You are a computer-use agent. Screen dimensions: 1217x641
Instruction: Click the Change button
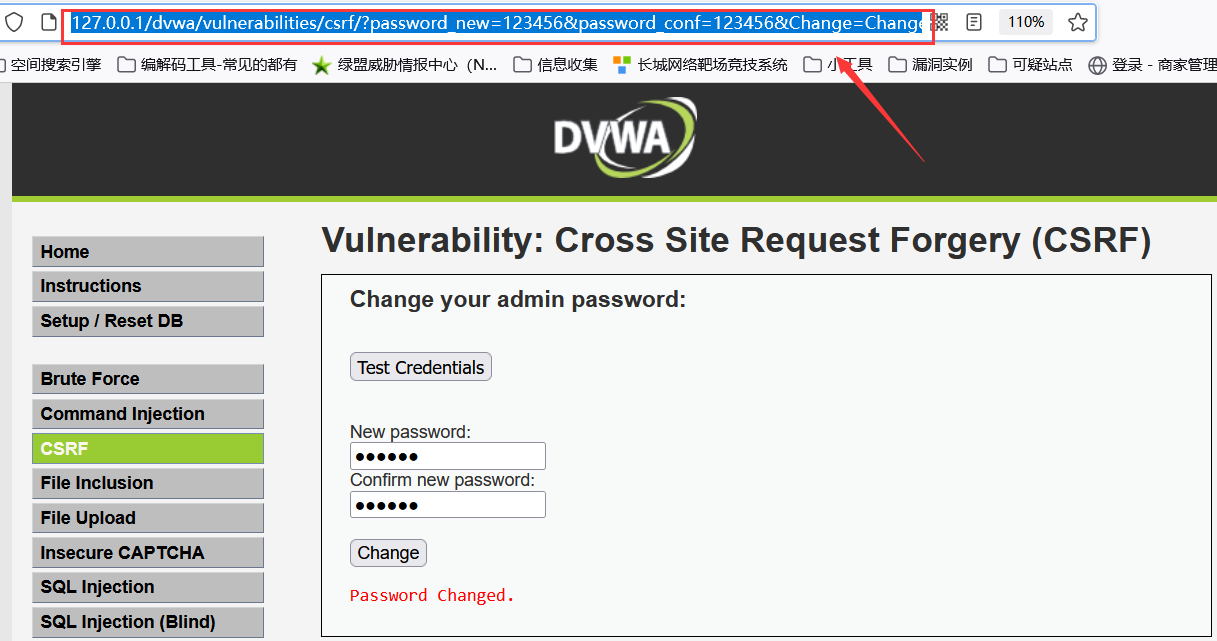pyautogui.click(x=388, y=553)
